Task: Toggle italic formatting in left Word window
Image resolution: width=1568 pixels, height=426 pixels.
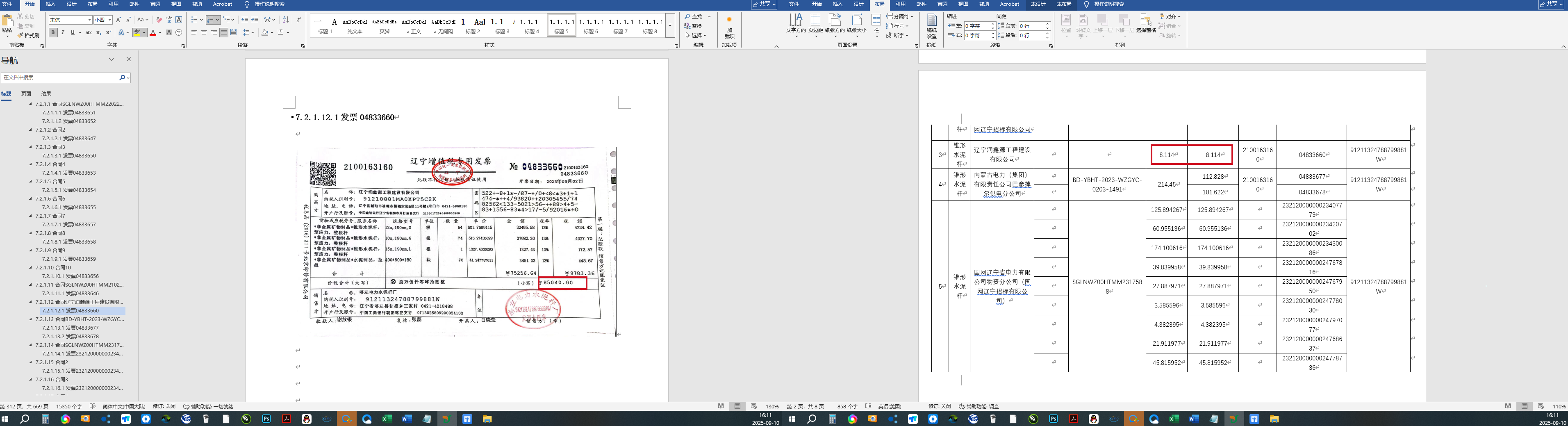Action: (63, 32)
